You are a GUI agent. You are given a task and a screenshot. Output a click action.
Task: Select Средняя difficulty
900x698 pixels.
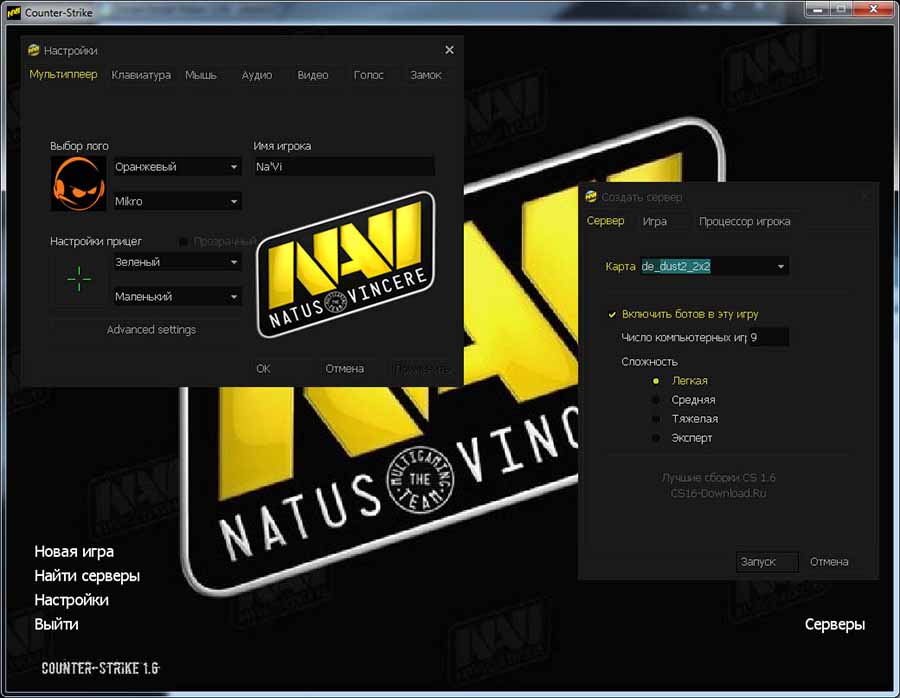(x=656, y=400)
